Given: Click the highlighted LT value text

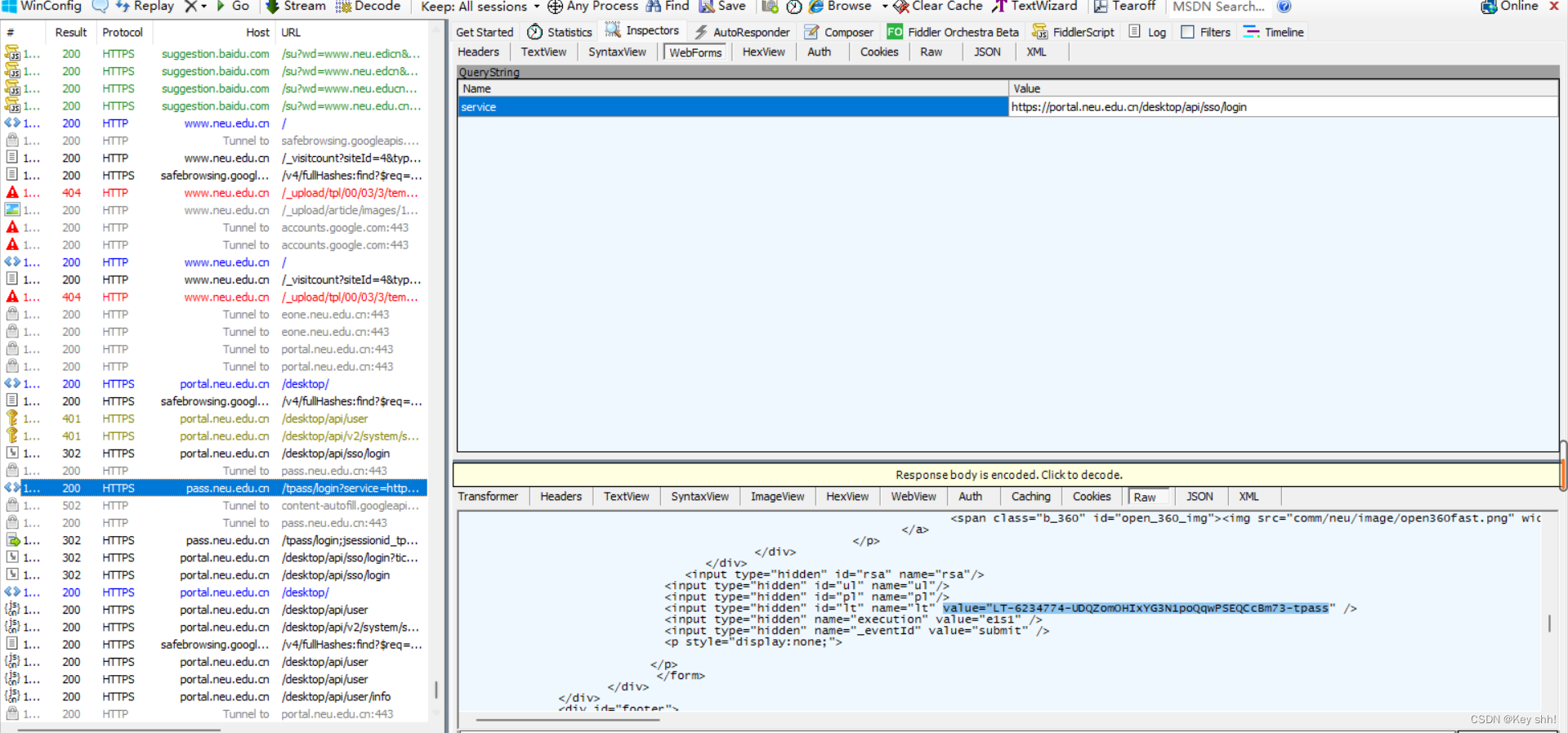Looking at the screenshot, I should coord(1136,608).
